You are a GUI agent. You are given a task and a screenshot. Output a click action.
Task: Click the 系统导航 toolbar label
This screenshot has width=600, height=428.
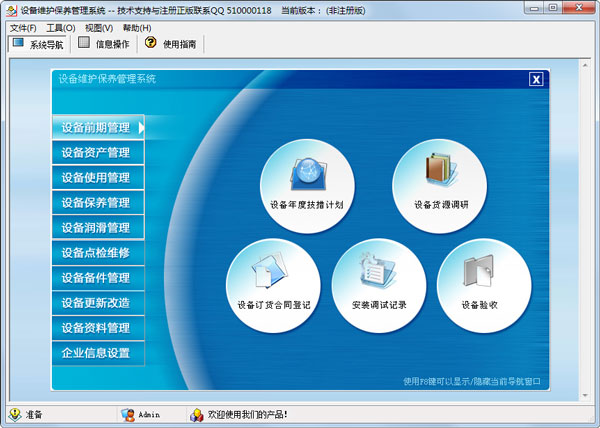click(x=46, y=45)
